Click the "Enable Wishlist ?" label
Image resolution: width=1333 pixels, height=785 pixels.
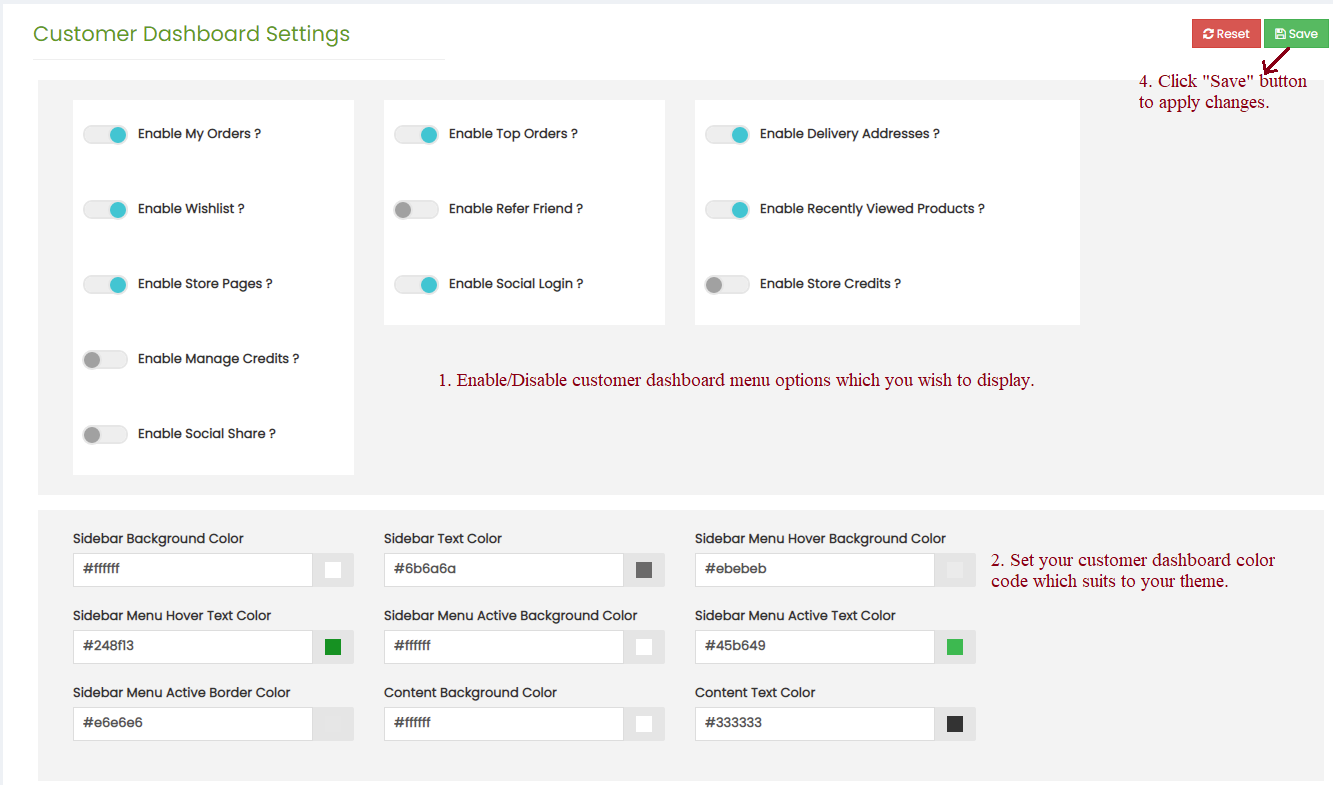(191, 209)
